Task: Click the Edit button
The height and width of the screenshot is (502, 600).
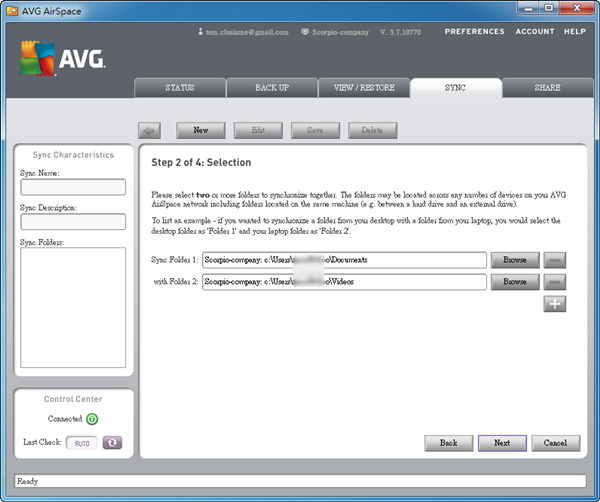Action: tap(258, 130)
